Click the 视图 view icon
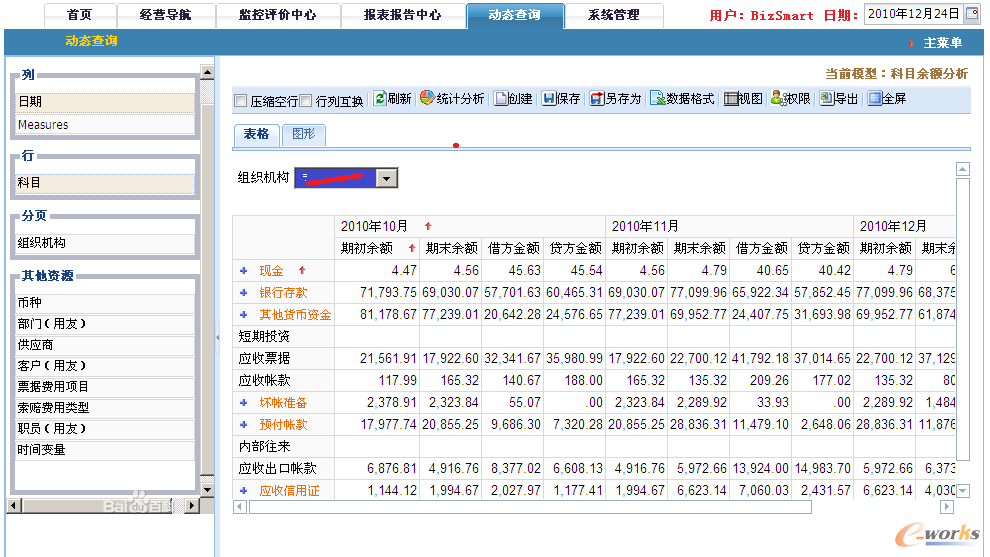 731,99
